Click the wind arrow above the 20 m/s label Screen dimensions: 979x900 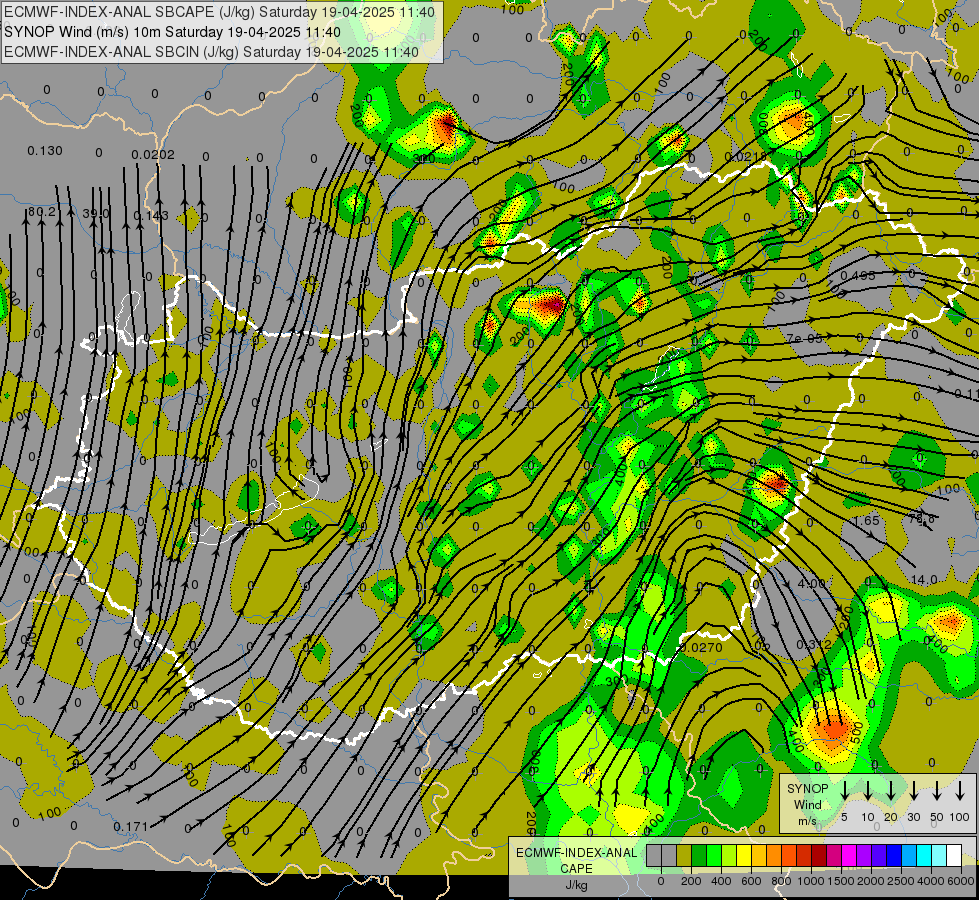891,791
